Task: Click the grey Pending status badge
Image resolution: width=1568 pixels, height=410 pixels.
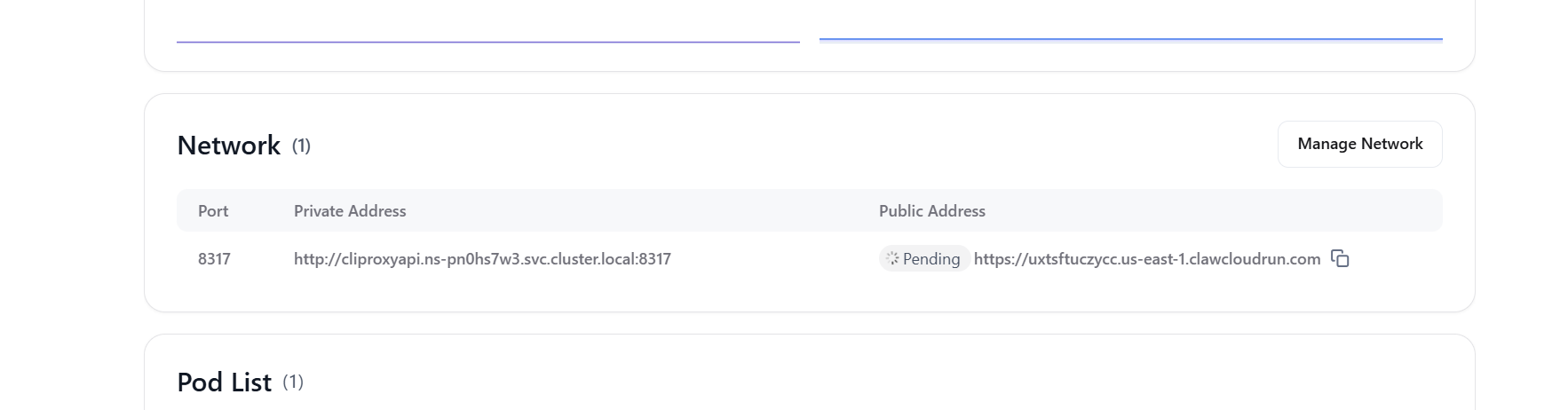Action: (x=923, y=259)
